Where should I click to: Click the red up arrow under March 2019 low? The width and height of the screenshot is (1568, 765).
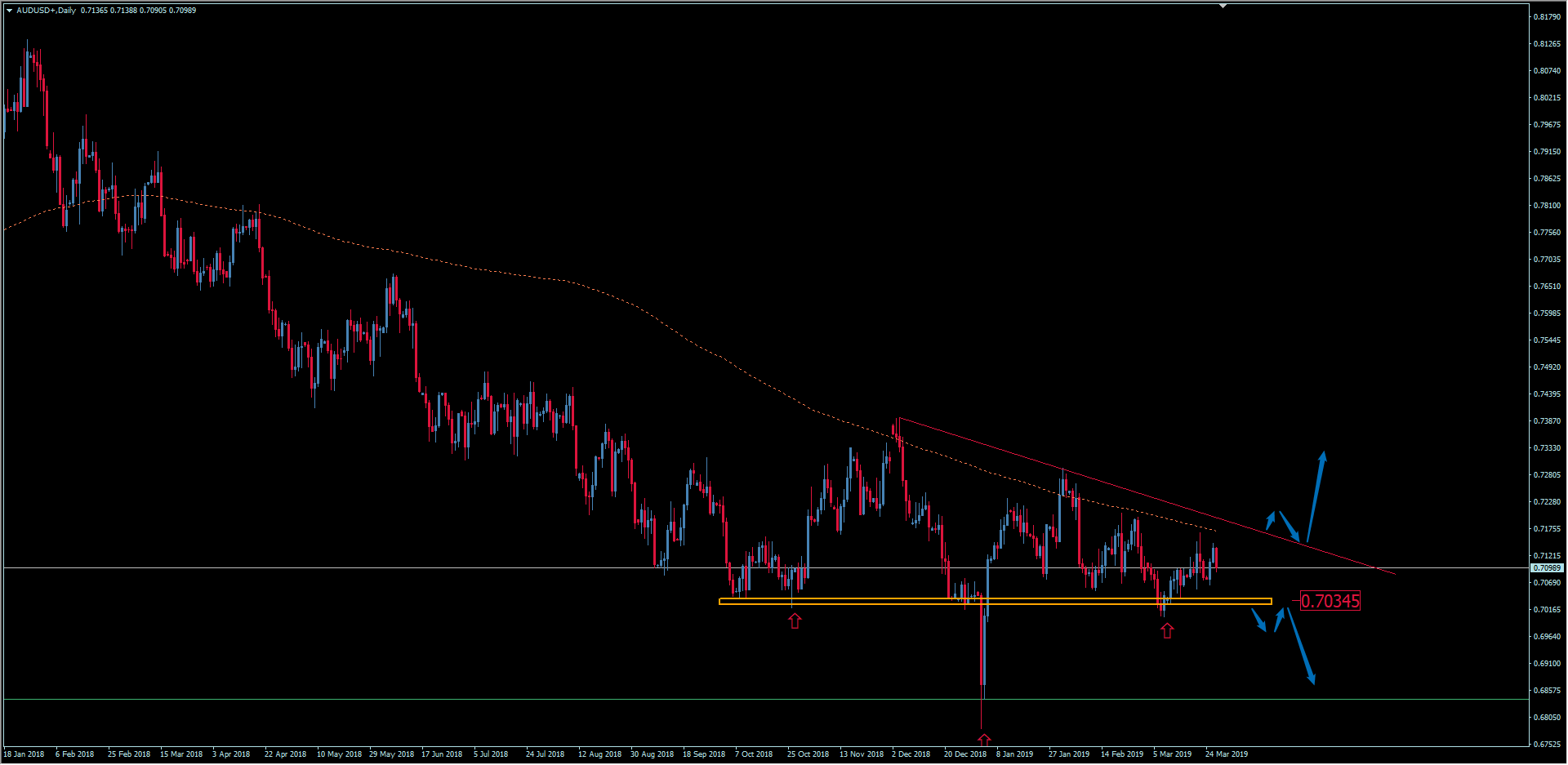coord(1167,631)
